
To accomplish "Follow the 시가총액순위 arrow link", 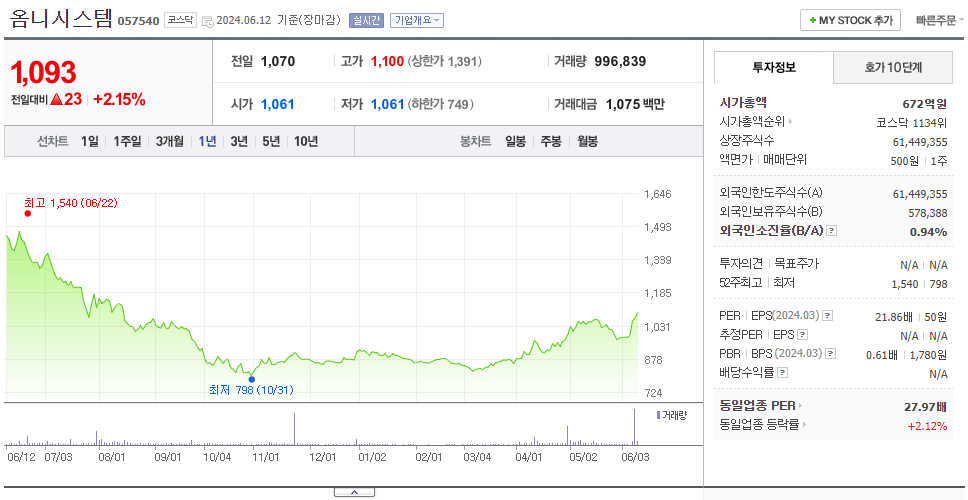I will tap(756, 122).
